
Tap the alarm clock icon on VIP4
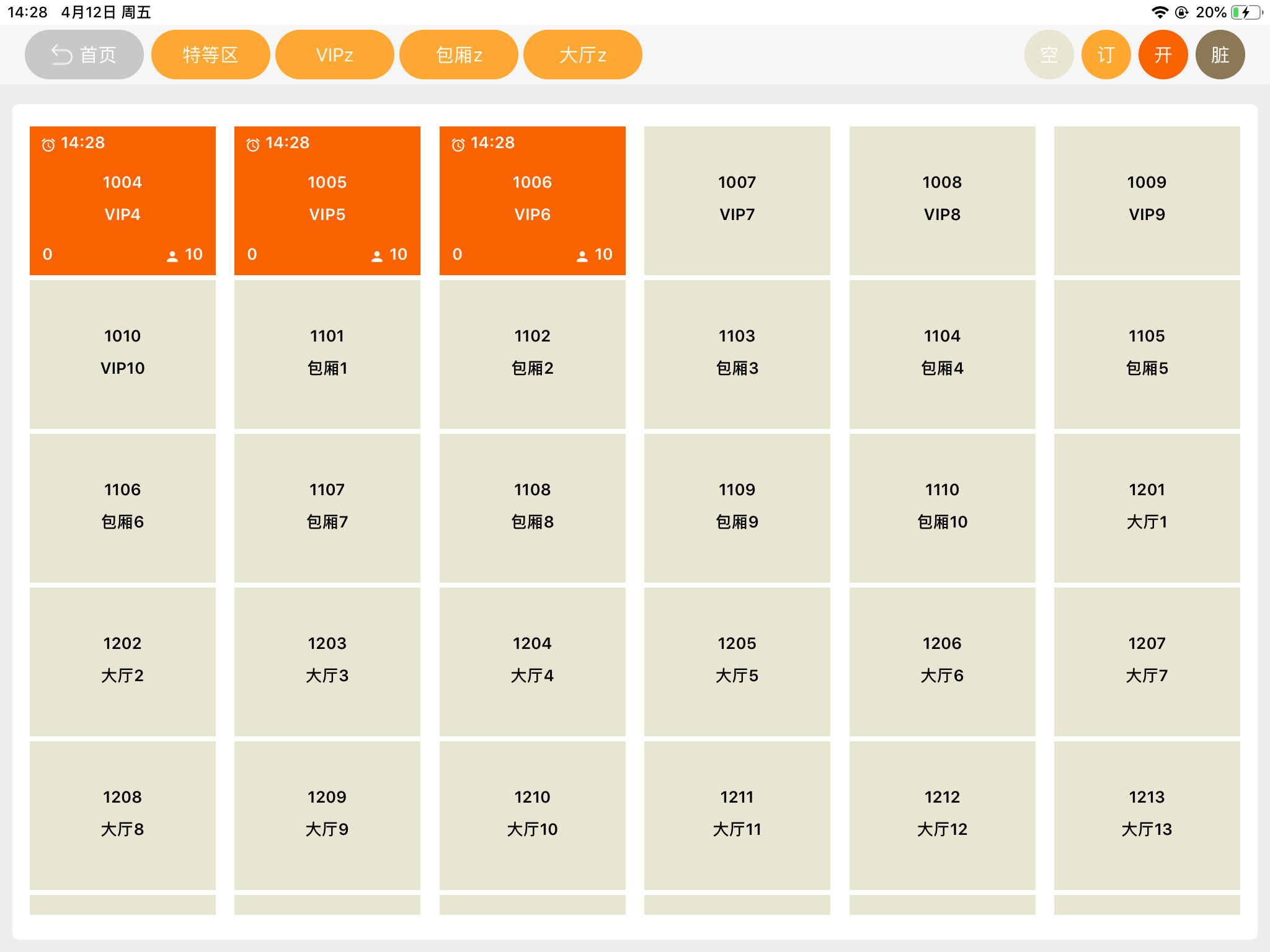coord(48,144)
